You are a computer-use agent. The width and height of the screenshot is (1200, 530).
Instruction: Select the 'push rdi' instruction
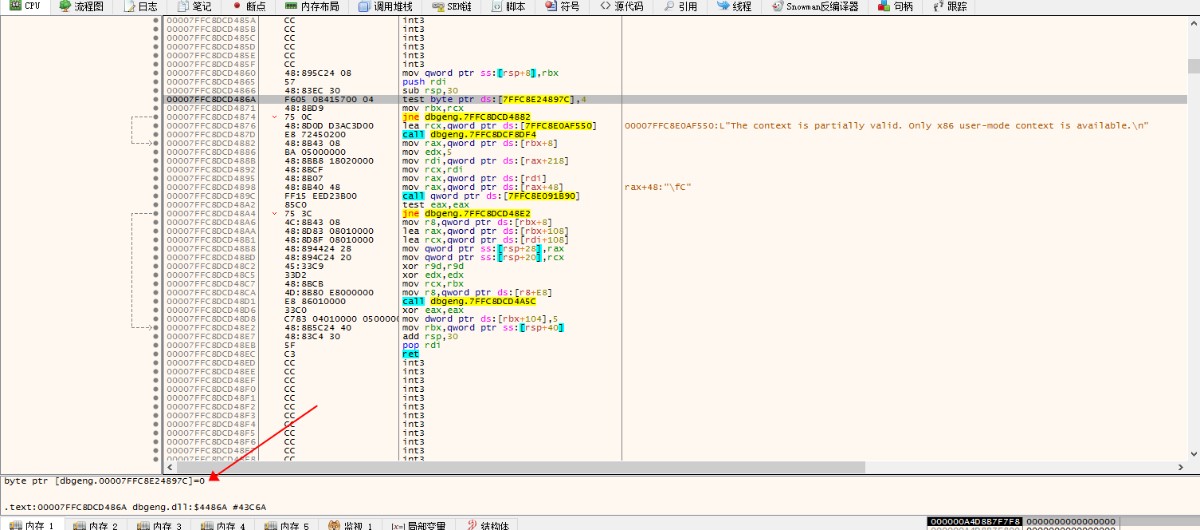point(423,82)
